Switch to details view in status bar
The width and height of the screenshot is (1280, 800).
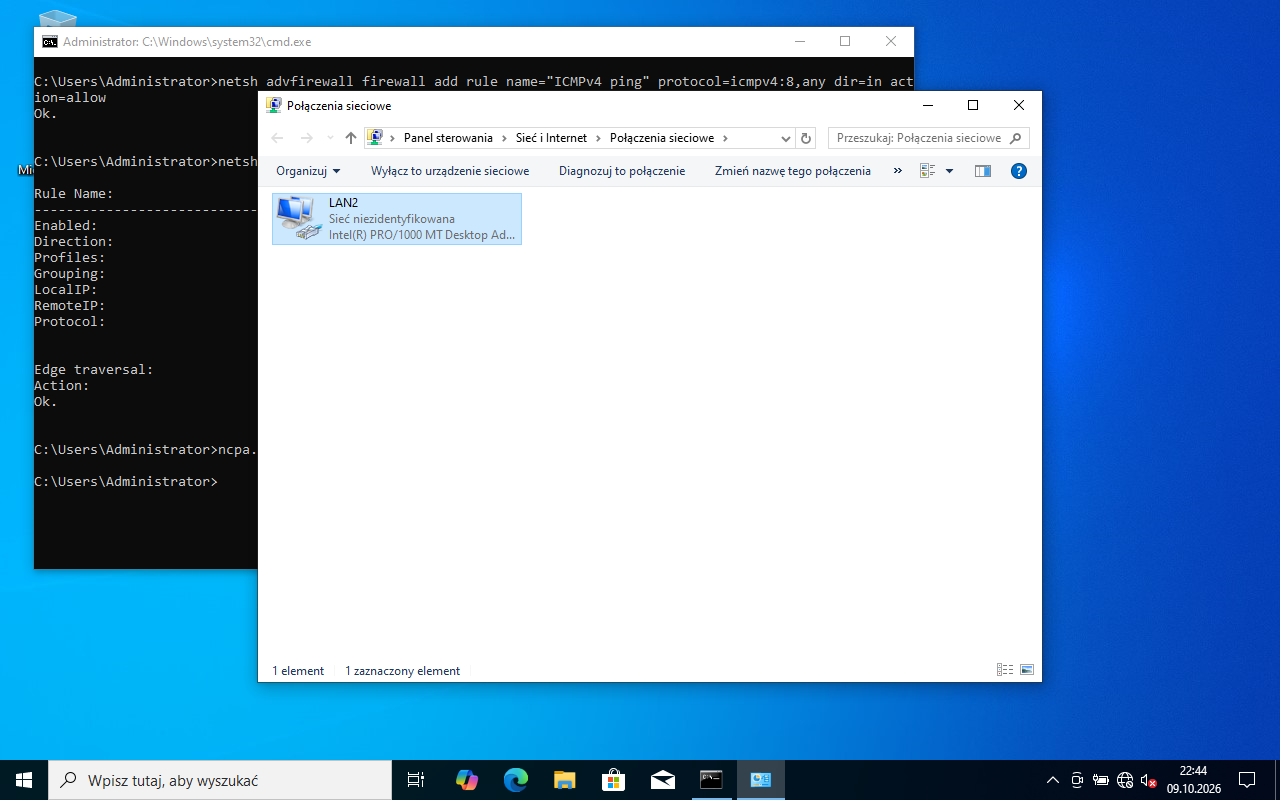coord(1005,670)
